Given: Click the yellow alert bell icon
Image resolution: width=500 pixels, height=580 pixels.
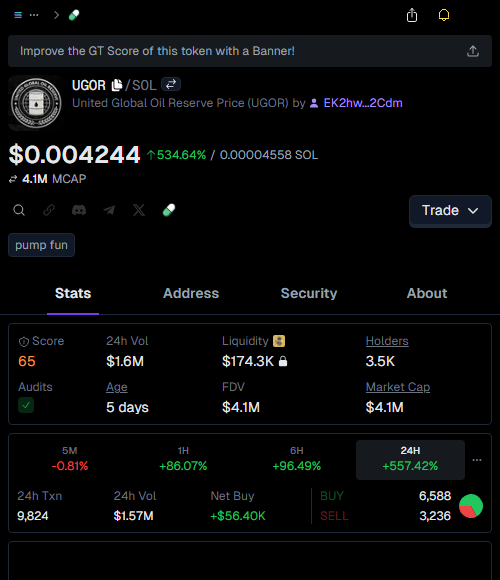Looking at the screenshot, I should pos(444,15).
